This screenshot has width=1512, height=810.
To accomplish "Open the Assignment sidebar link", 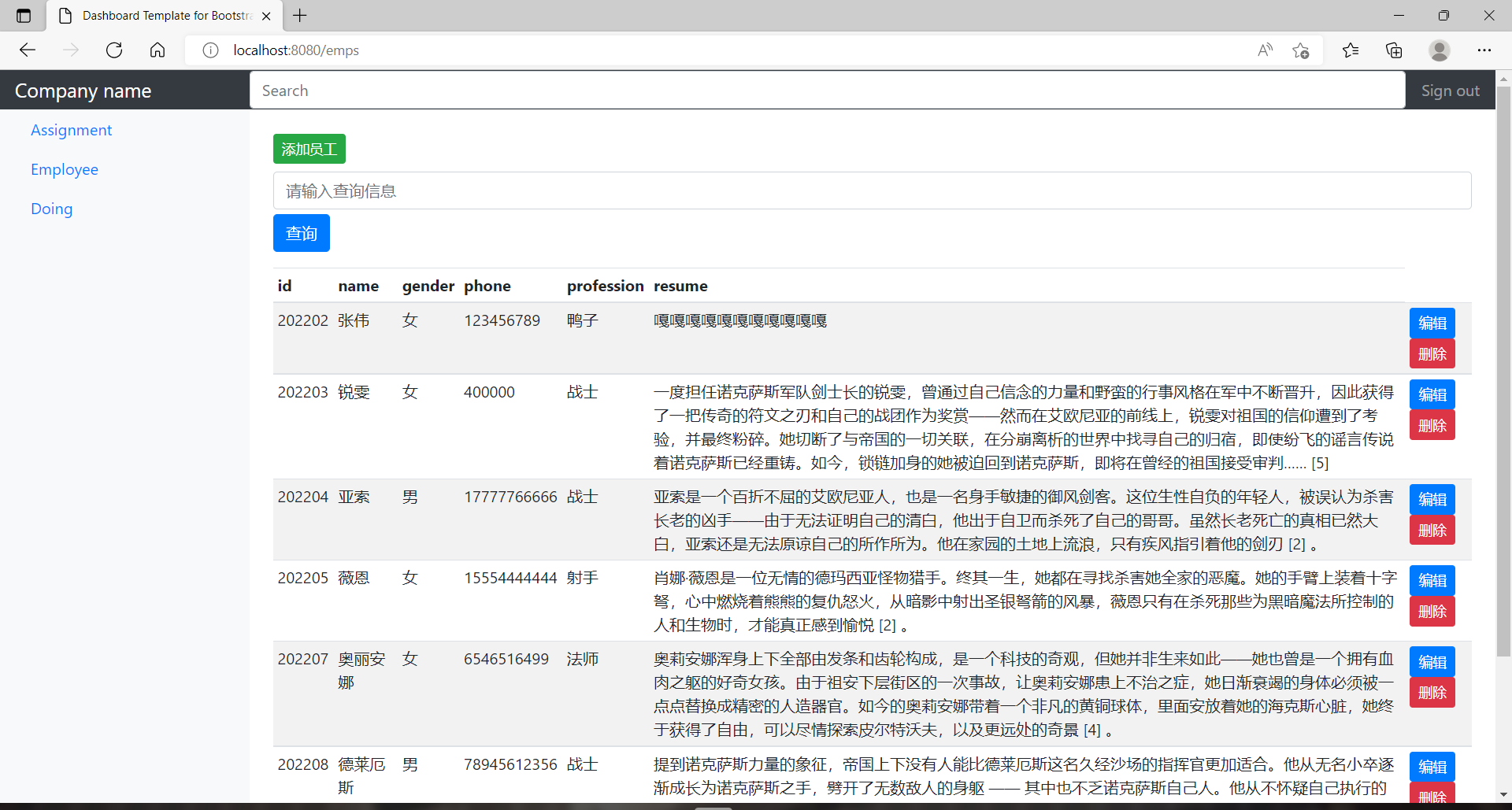I will point(71,130).
